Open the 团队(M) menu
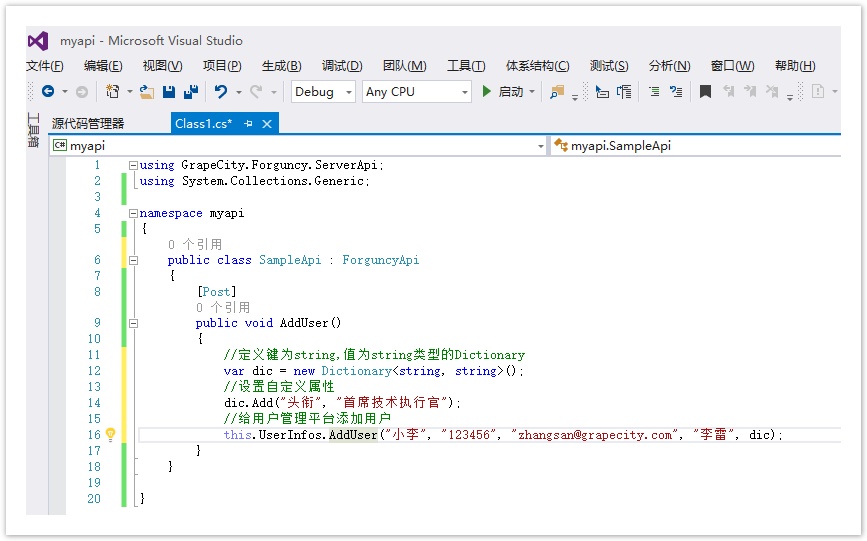This screenshot has width=867, height=541. tap(405, 66)
